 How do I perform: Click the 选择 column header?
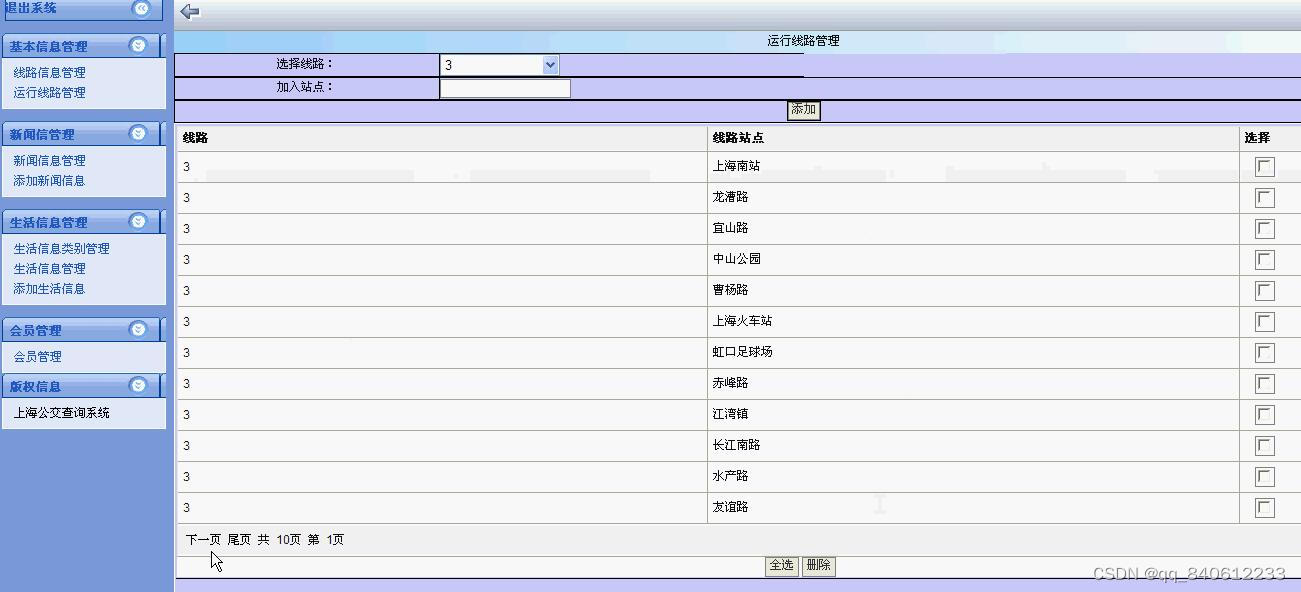1257,138
